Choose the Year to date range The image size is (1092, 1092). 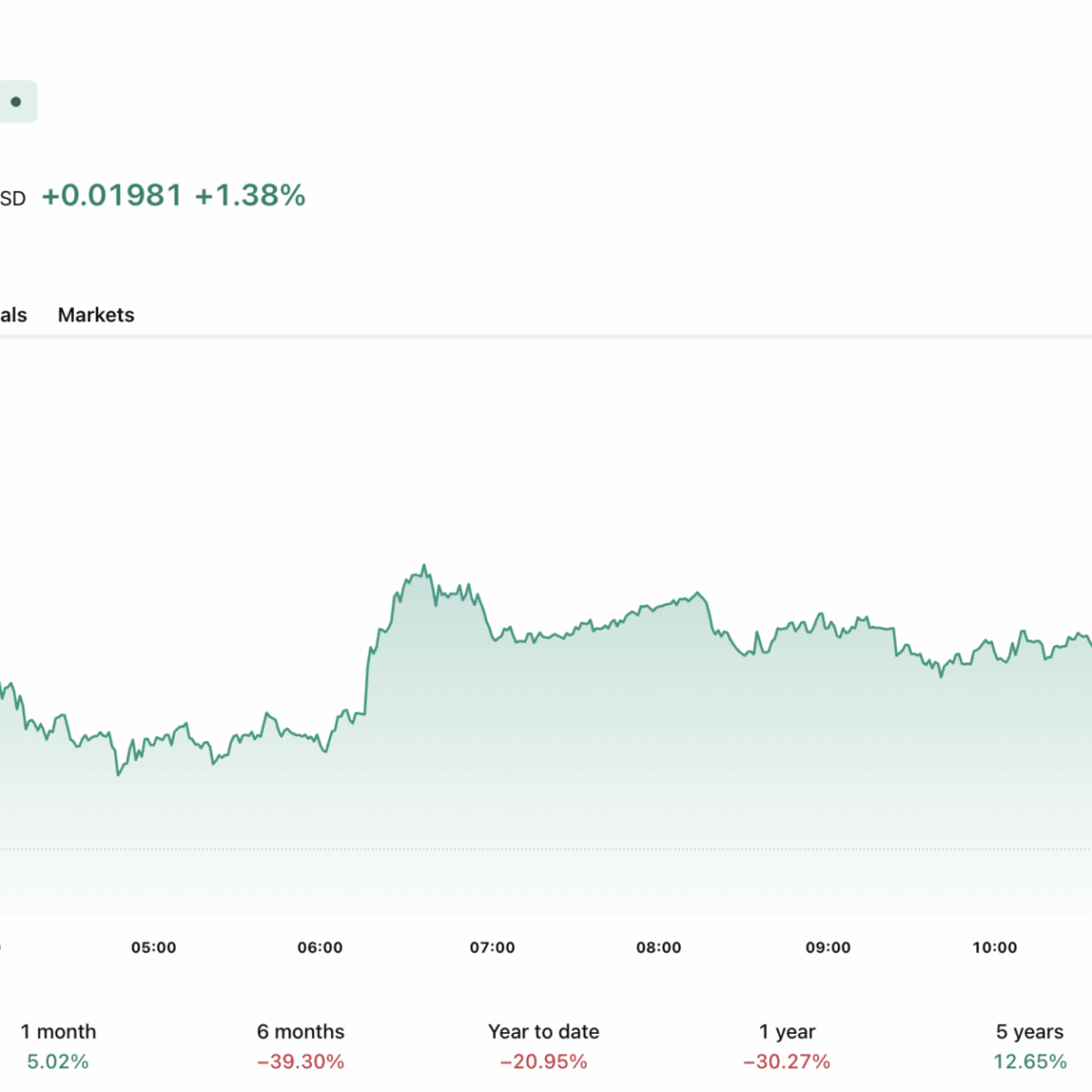(543, 1046)
